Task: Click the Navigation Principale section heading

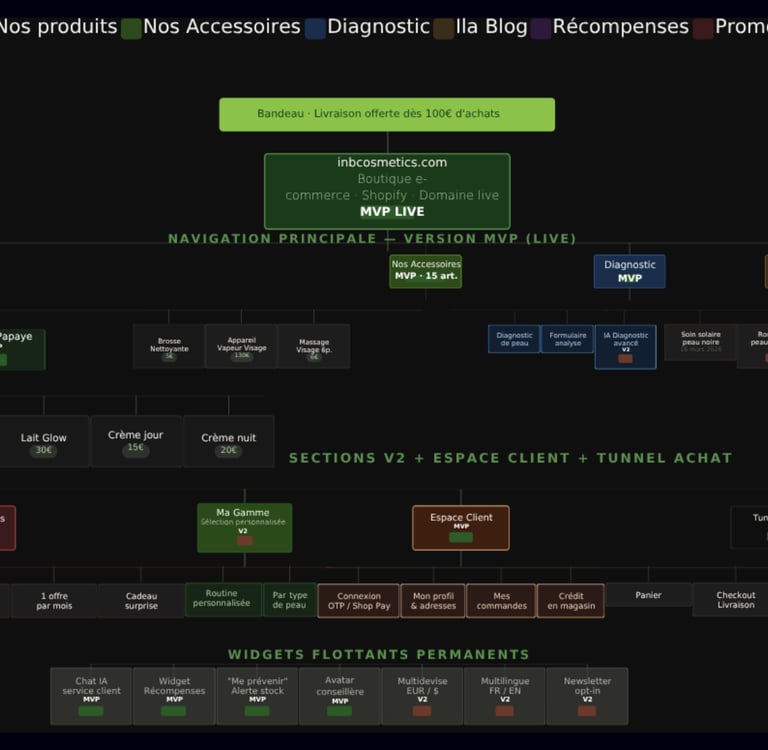Action: 372,239
